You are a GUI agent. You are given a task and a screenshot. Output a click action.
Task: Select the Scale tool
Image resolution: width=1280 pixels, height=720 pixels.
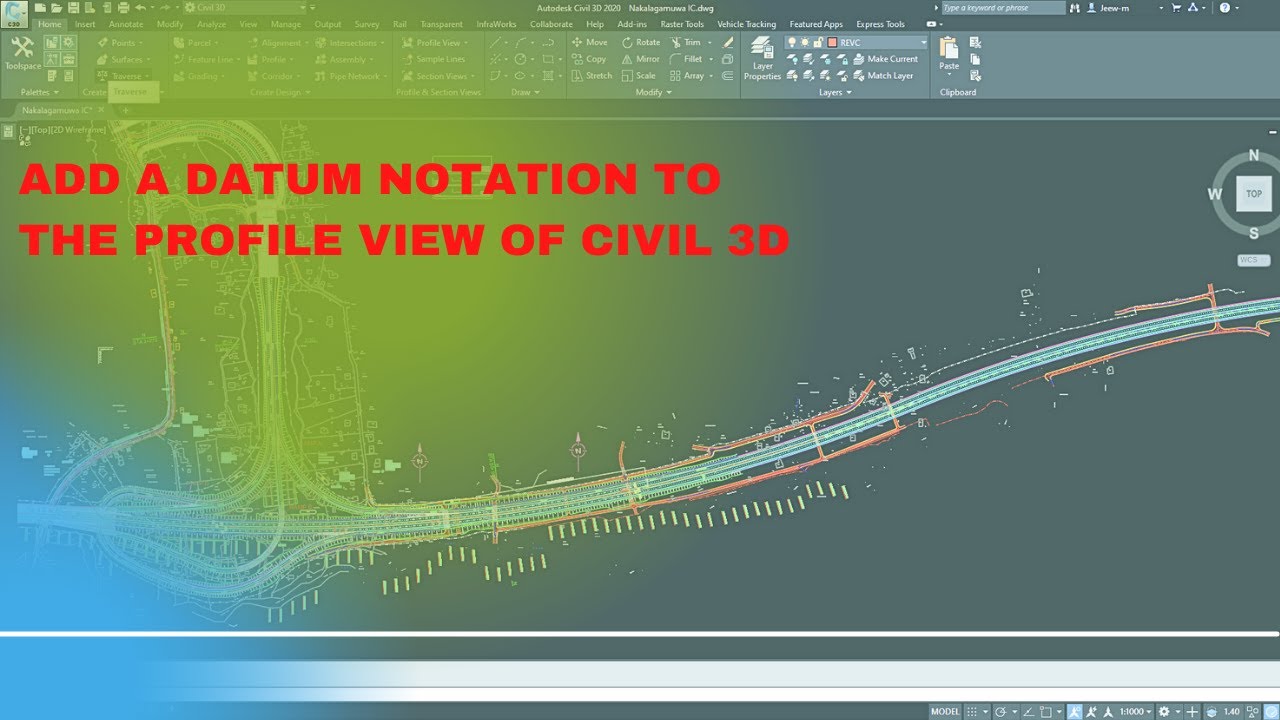(x=637, y=76)
